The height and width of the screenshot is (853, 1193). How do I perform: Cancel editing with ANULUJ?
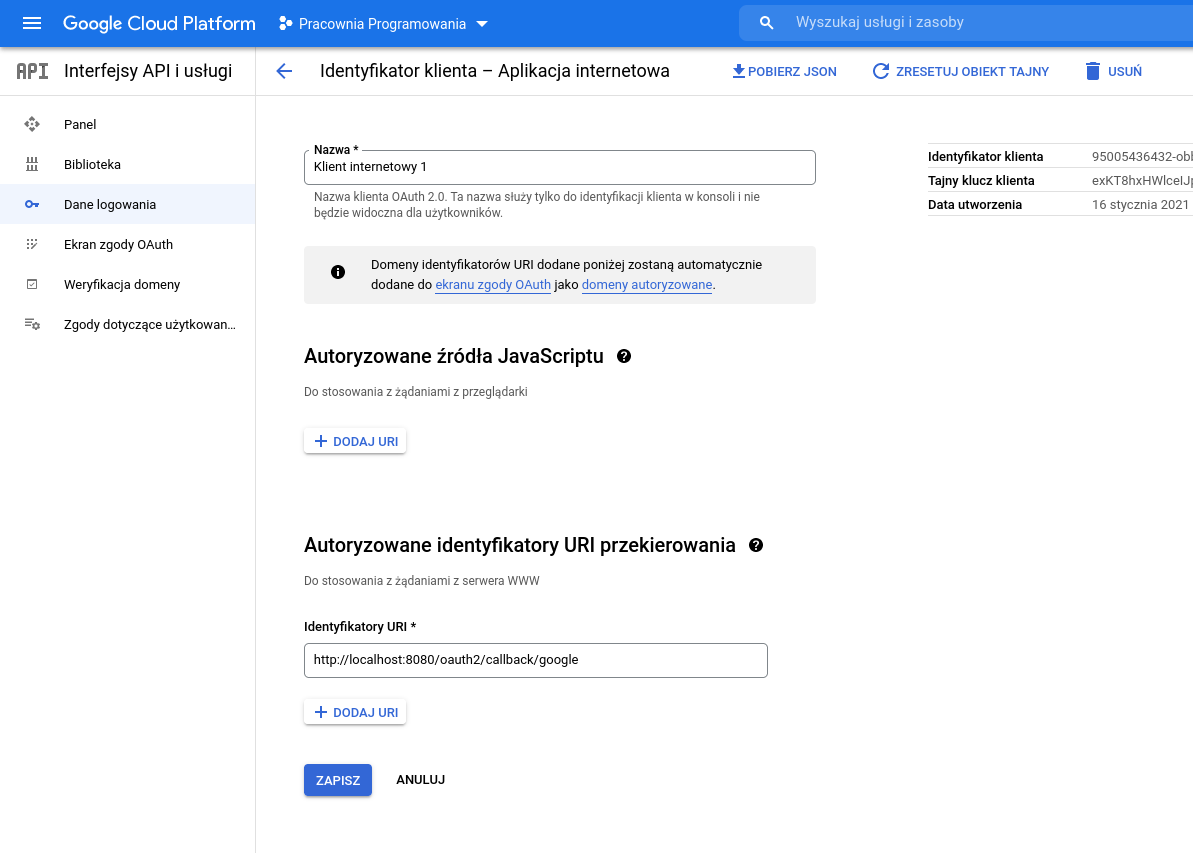click(421, 780)
